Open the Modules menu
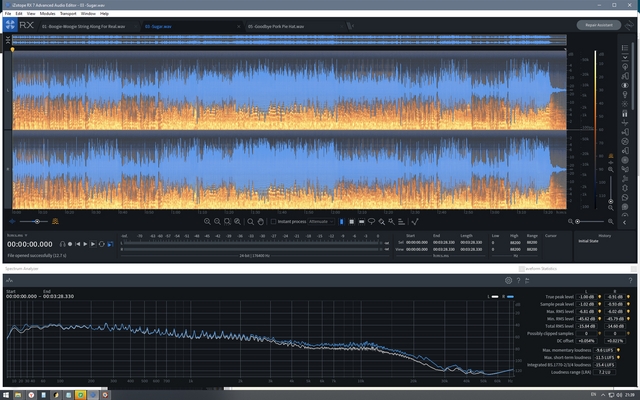 tap(48, 14)
